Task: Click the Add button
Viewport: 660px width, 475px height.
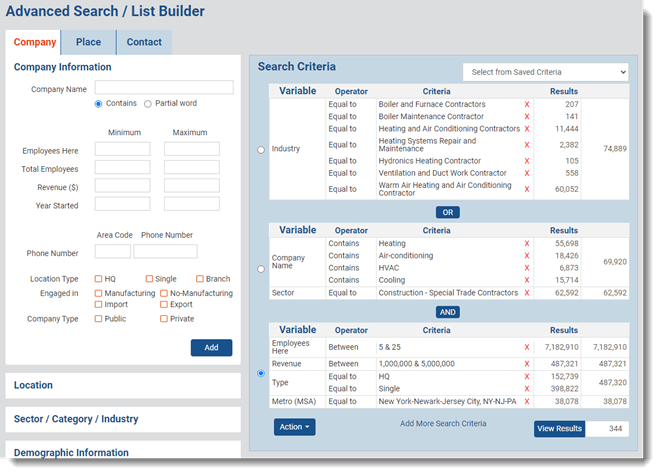Action: (211, 347)
